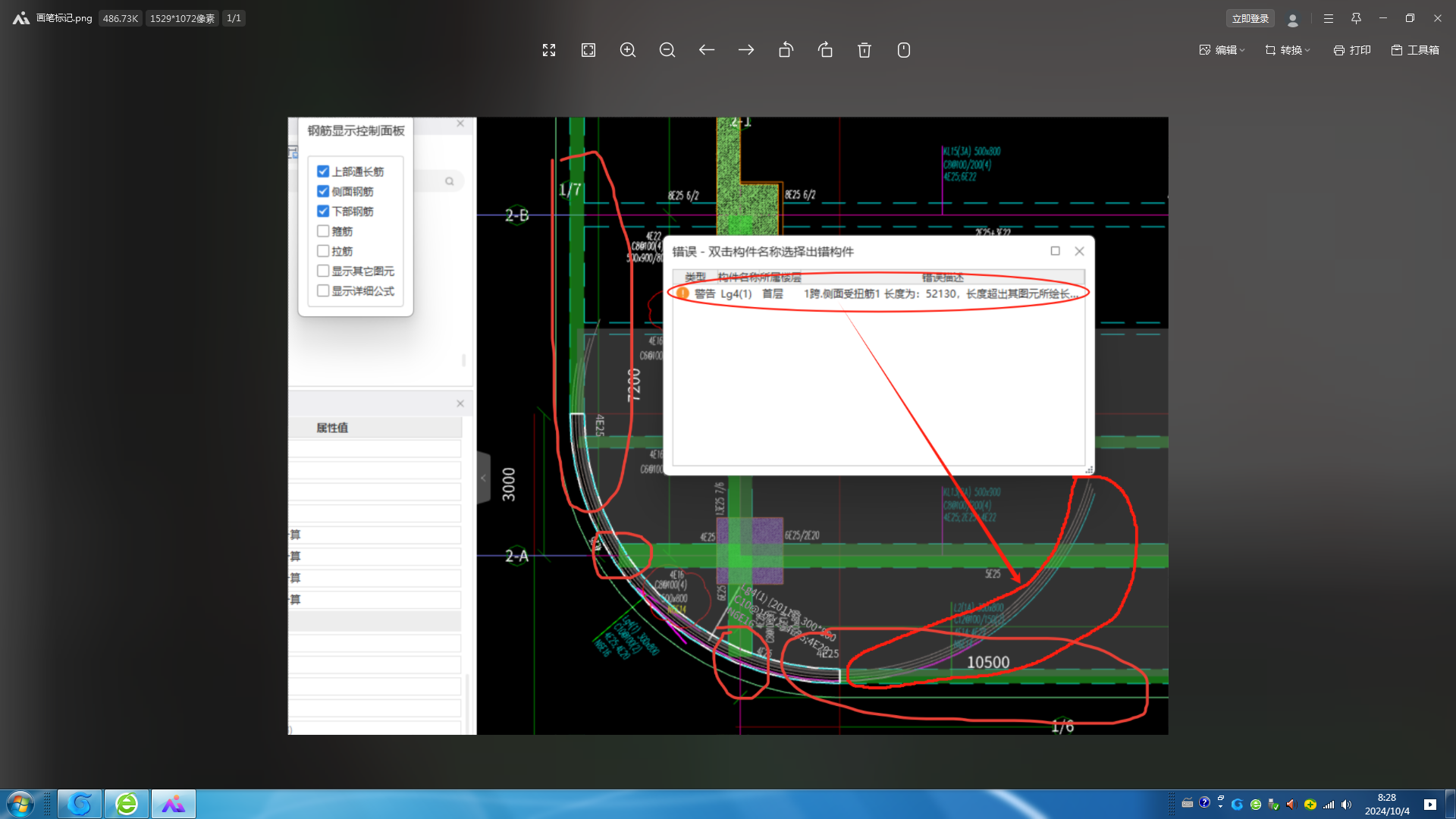Viewport: 1456px width, 819px height.
Task: Click the file name 画笔标记.png
Action: tap(64, 18)
